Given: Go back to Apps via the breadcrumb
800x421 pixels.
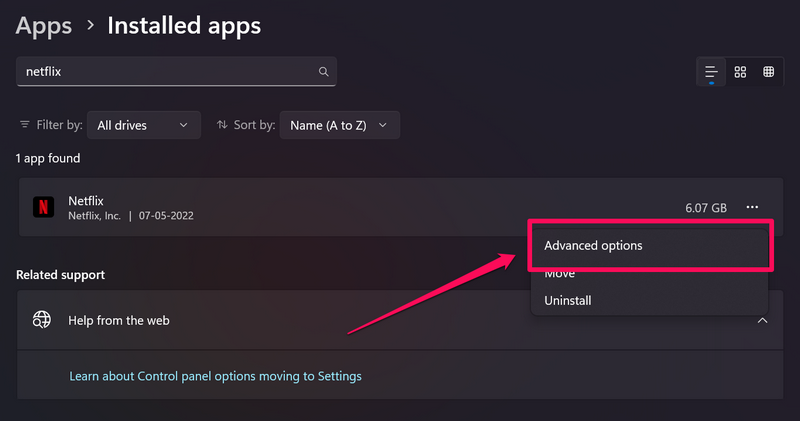Looking at the screenshot, I should pos(44,25).
